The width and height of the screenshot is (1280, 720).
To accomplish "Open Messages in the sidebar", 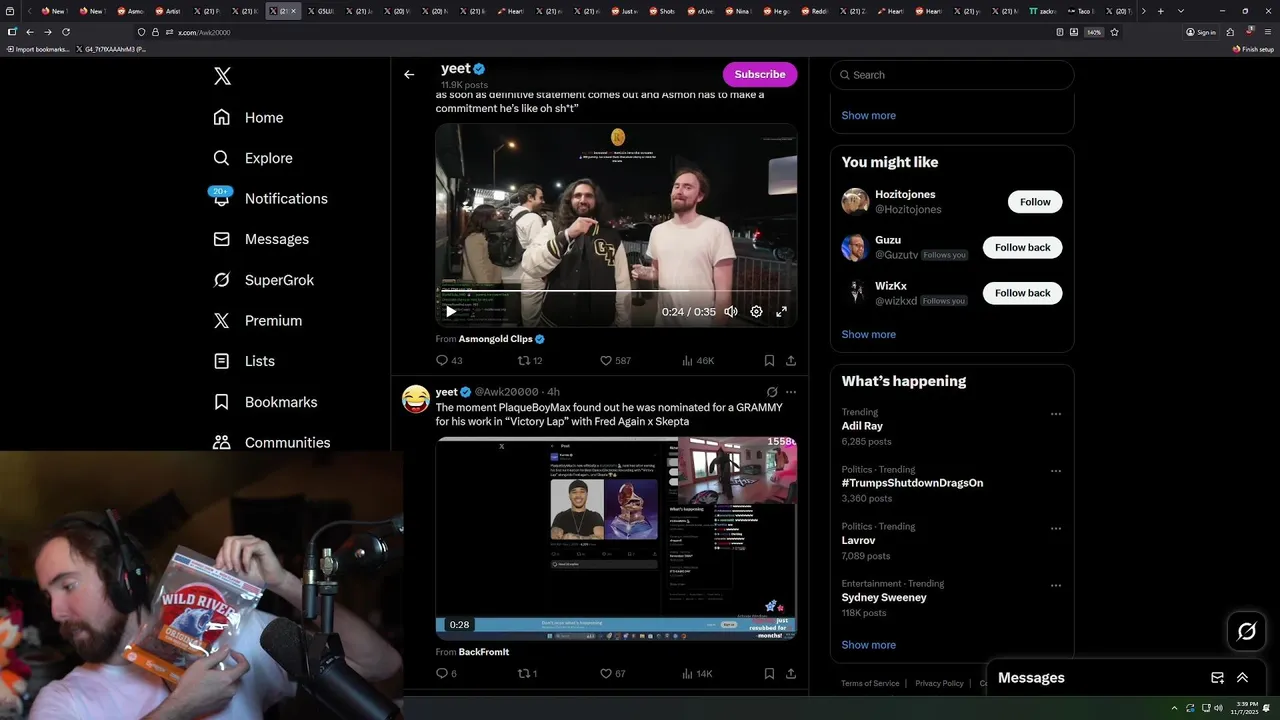I will click(261, 239).
